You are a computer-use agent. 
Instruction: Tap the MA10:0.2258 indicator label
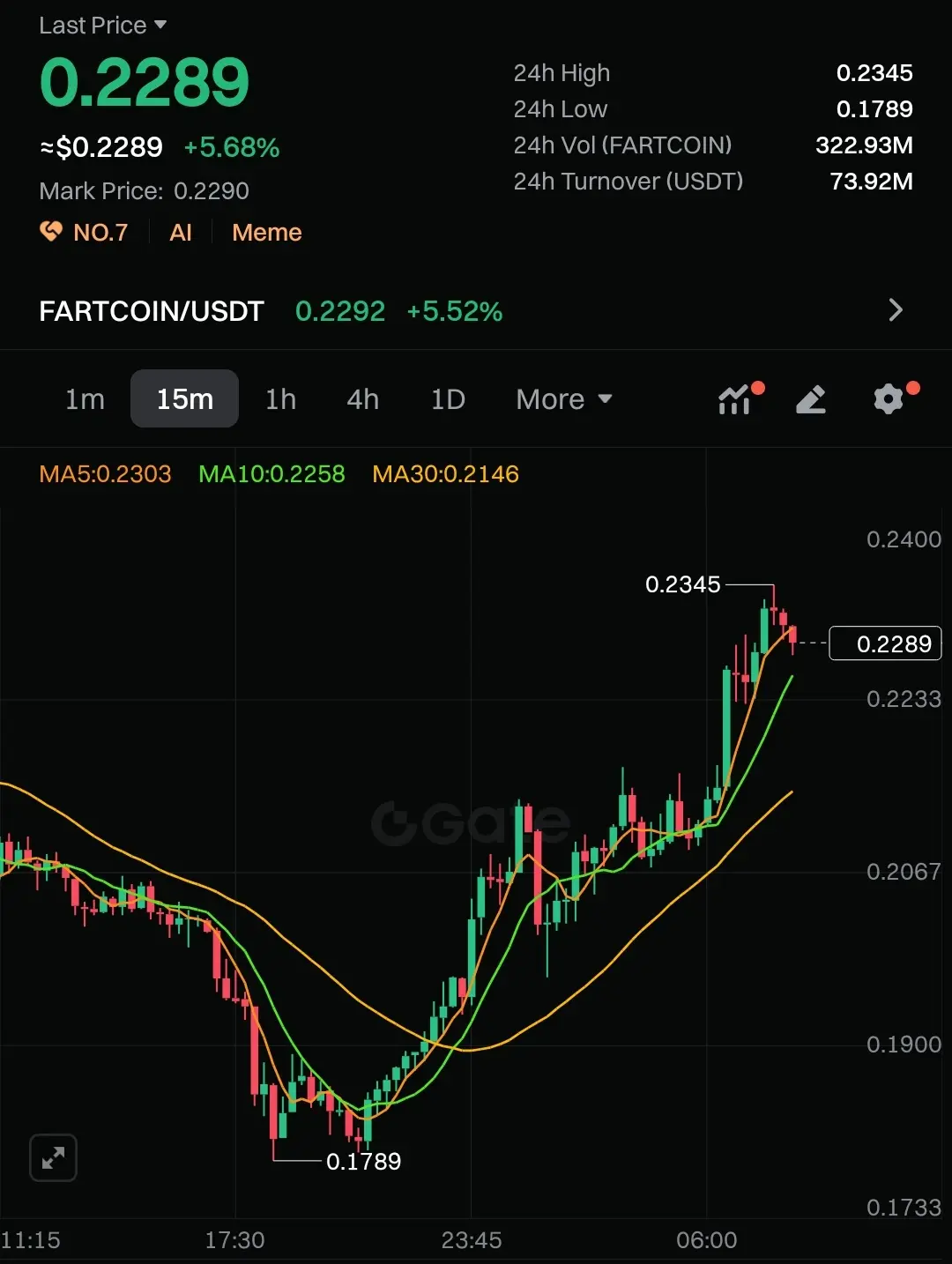coord(271,474)
